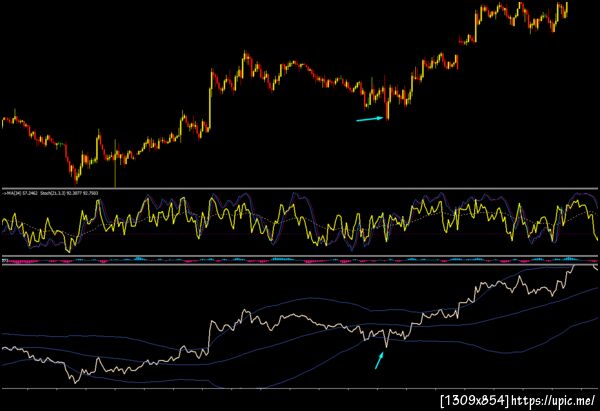Screen dimensions: 600x411
Task: Click the long gap-up candle in main chart
Action: point(211,99)
